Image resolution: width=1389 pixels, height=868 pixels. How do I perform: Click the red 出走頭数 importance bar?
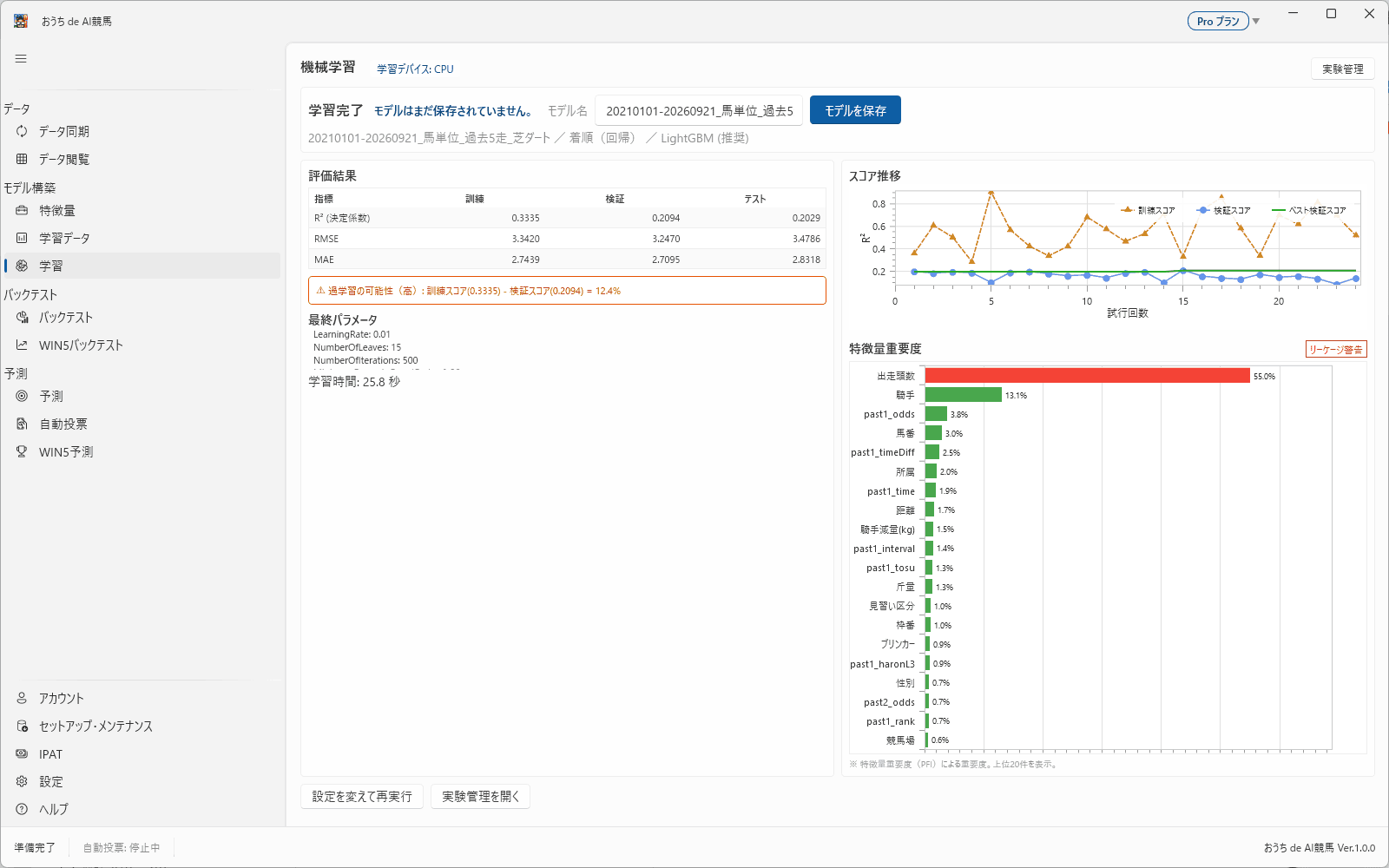coord(1087,375)
